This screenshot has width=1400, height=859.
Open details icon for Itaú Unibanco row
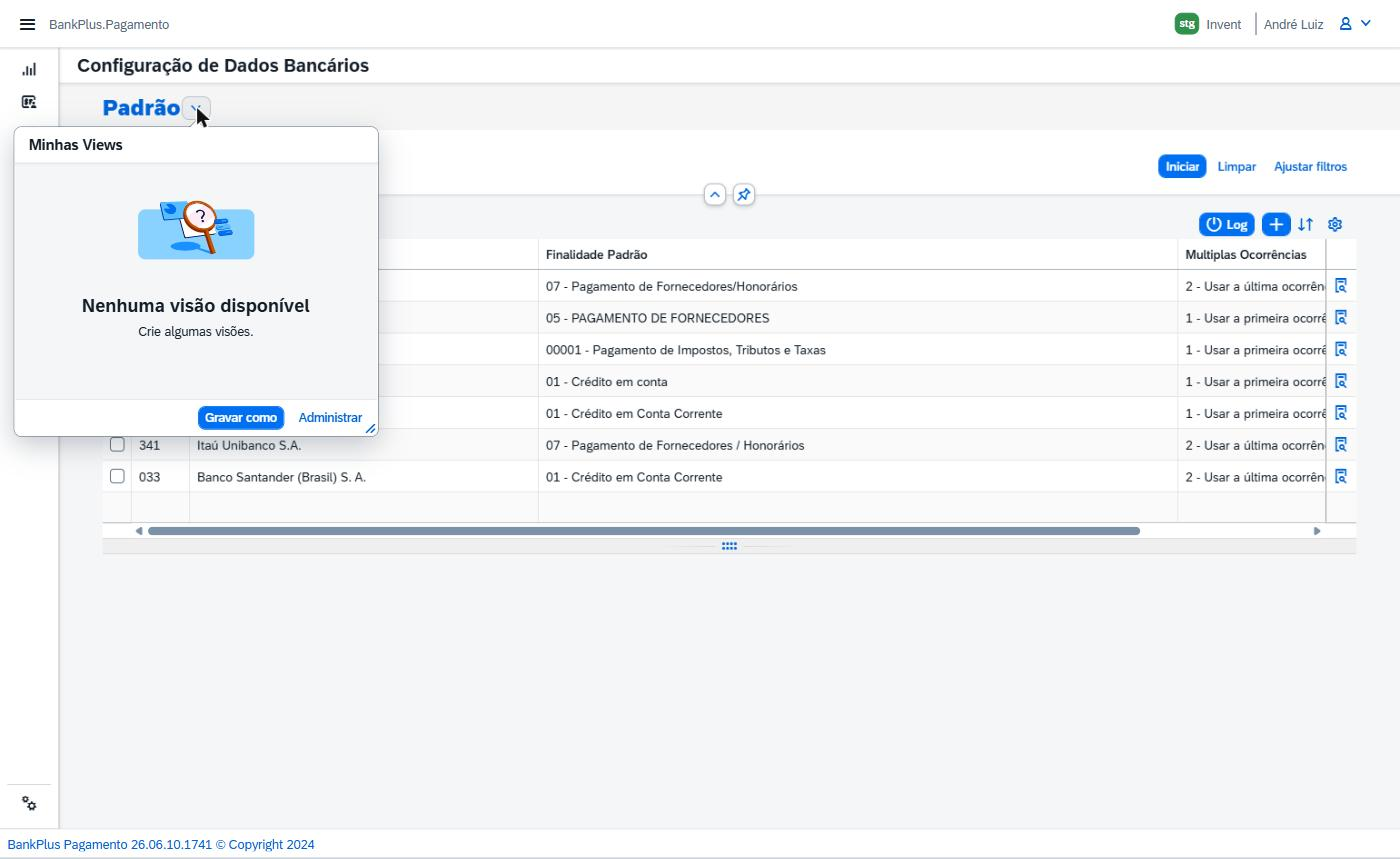(1341, 444)
